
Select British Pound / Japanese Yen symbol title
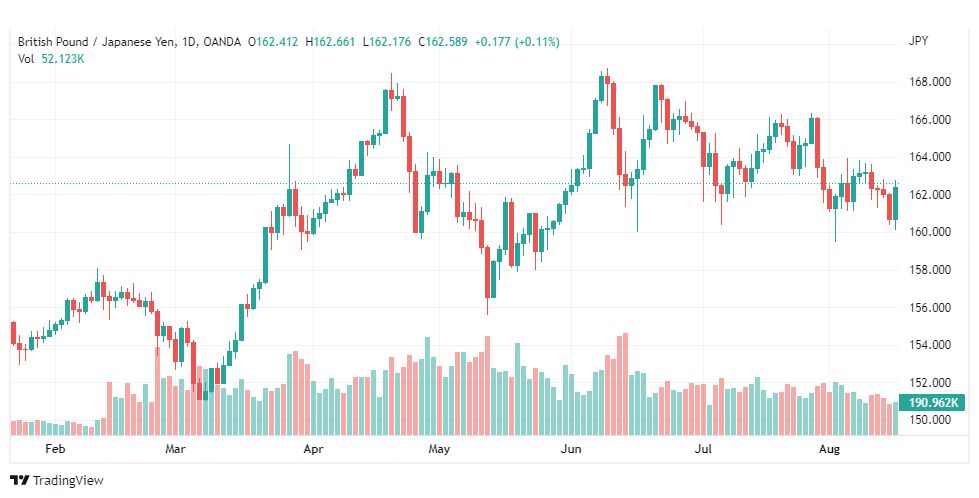[x=97, y=42]
